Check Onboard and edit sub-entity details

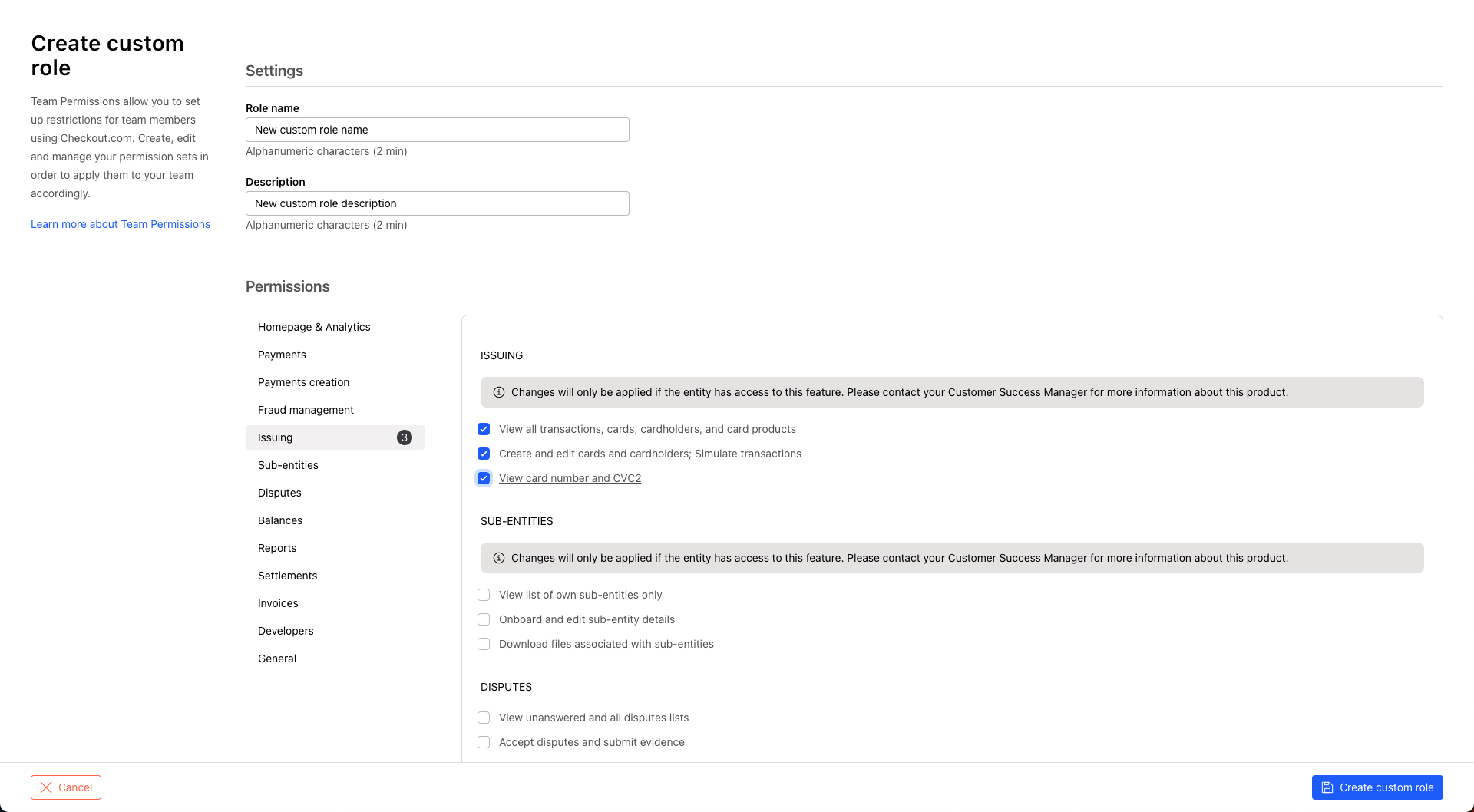(x=484, y=619)
